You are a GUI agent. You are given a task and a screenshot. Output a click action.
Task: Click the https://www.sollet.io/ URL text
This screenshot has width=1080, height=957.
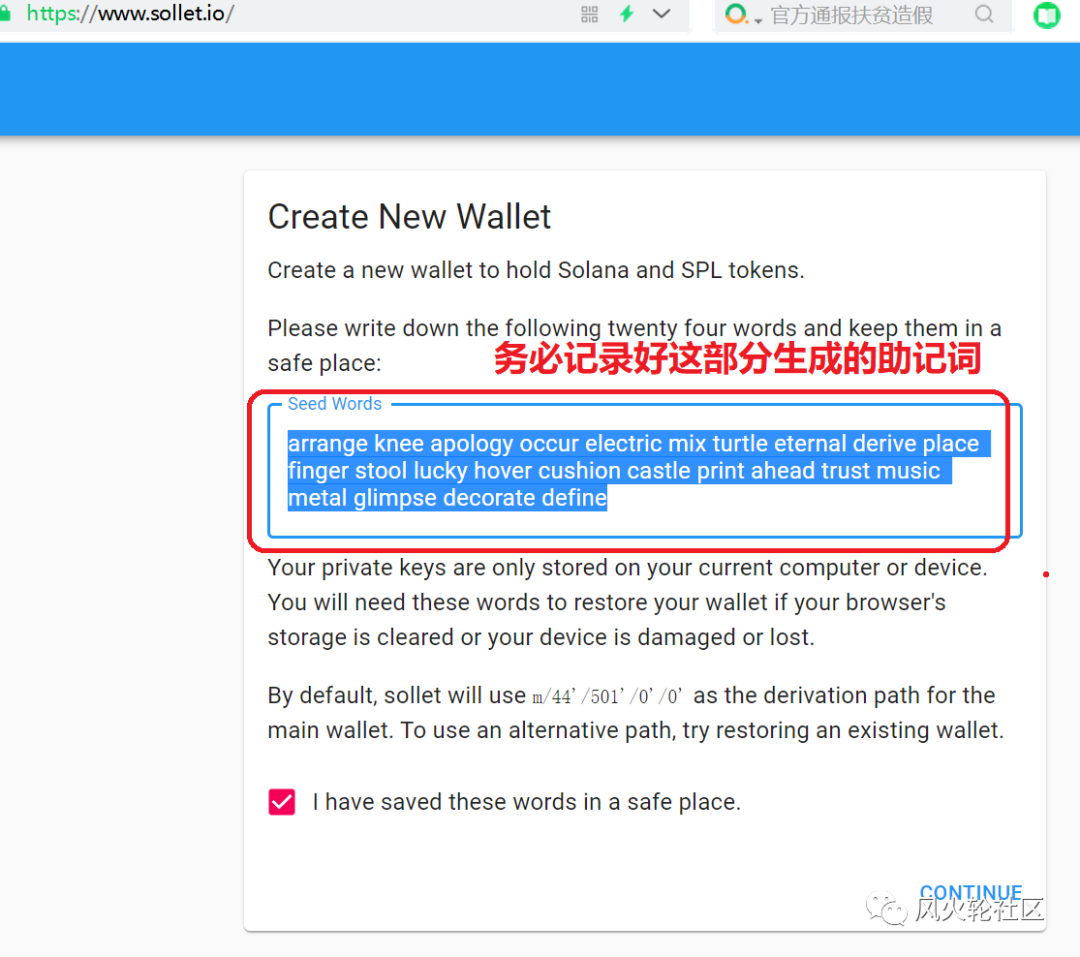click(x=130, y=13)
